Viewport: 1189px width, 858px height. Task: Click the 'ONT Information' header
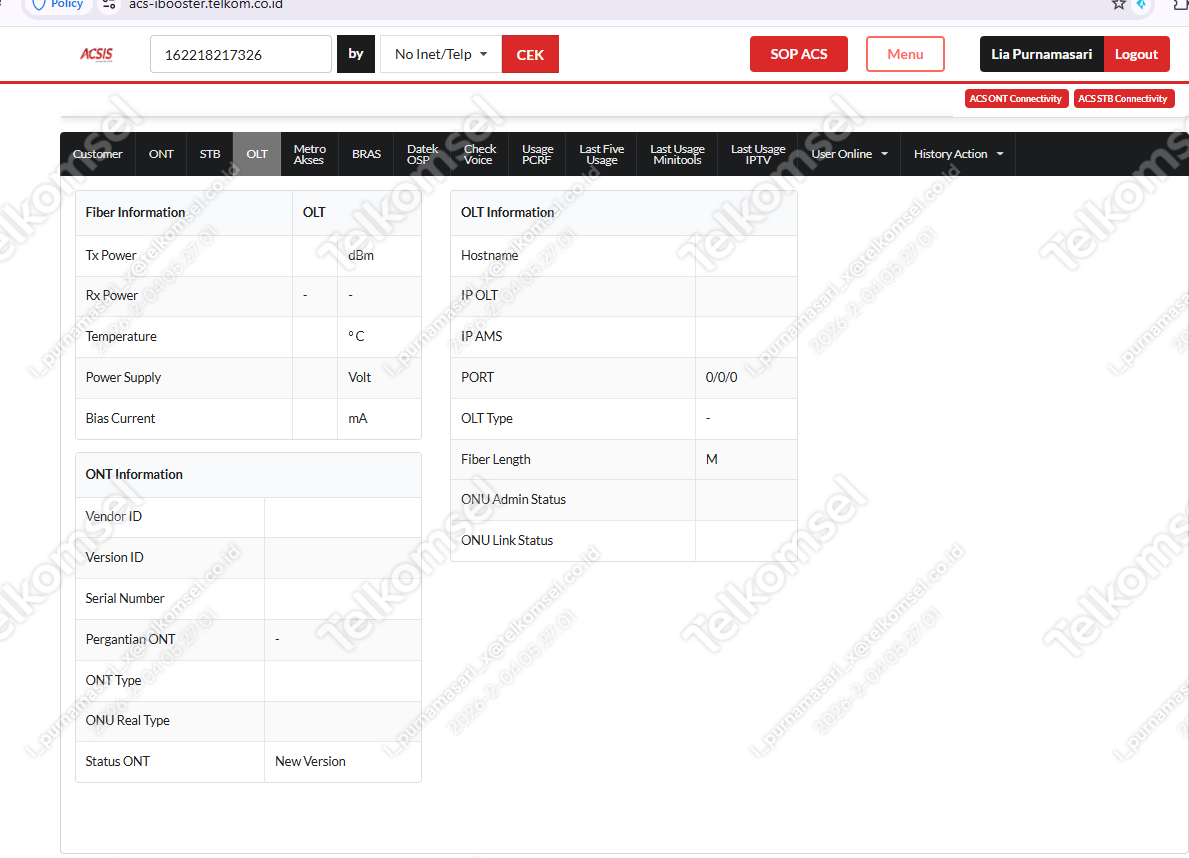[133, 474]
